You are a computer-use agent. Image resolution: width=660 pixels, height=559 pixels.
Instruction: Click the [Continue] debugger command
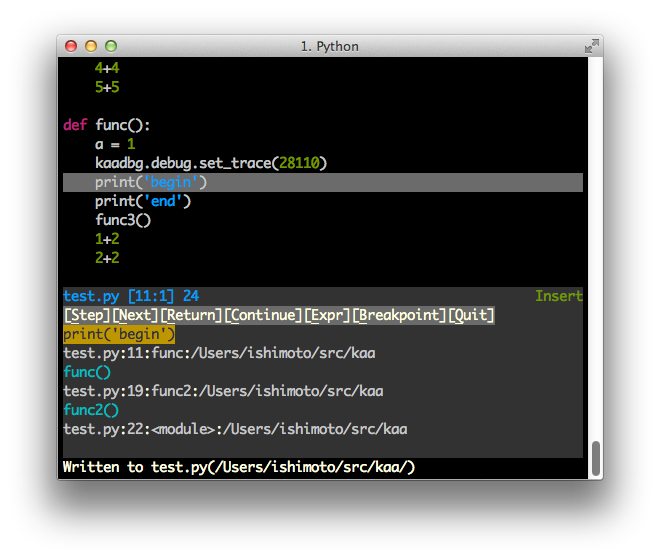(263, 315)
